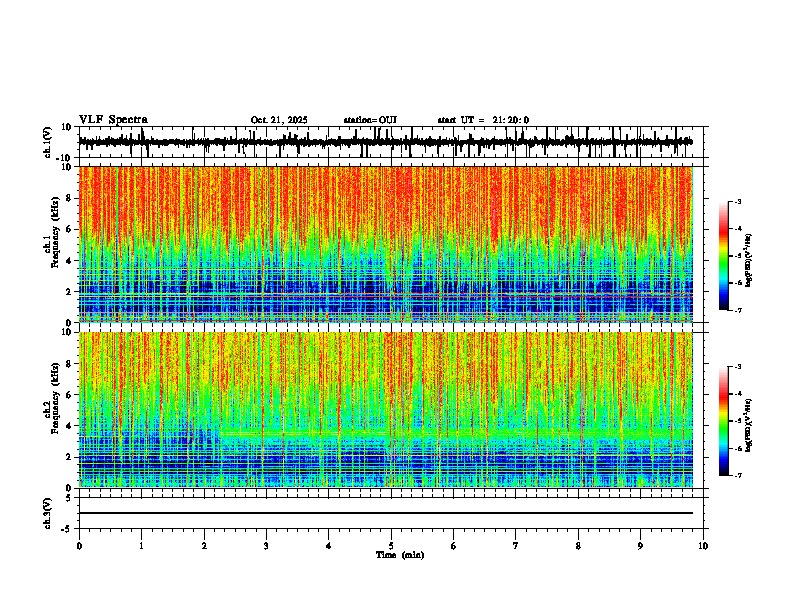Click the "-10" tick on ch.1(V) axis

[65, 158]
